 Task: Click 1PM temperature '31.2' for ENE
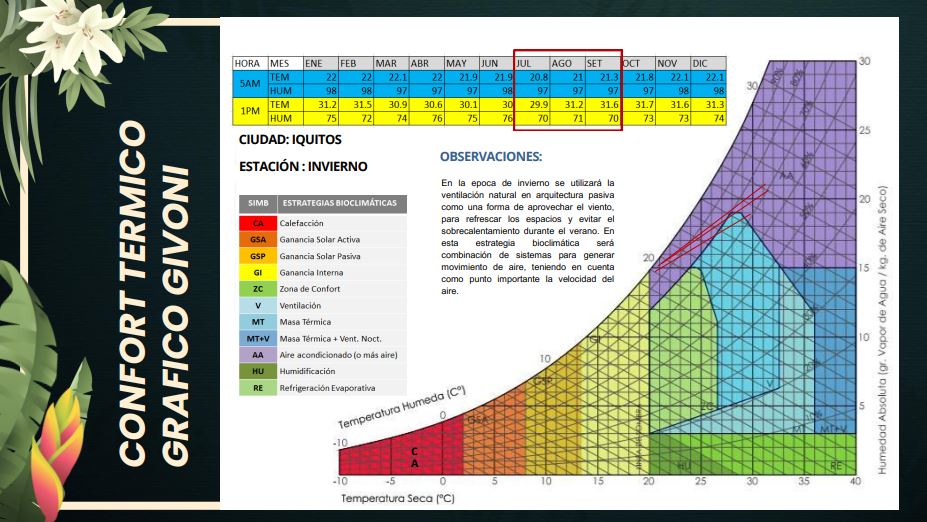click(320, 105)
